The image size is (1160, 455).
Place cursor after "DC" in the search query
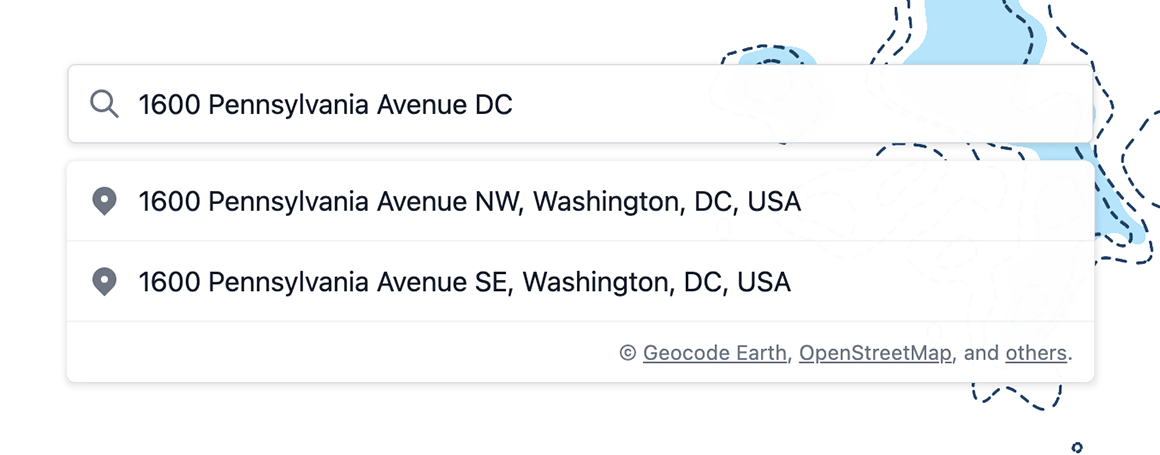[514, 104]
